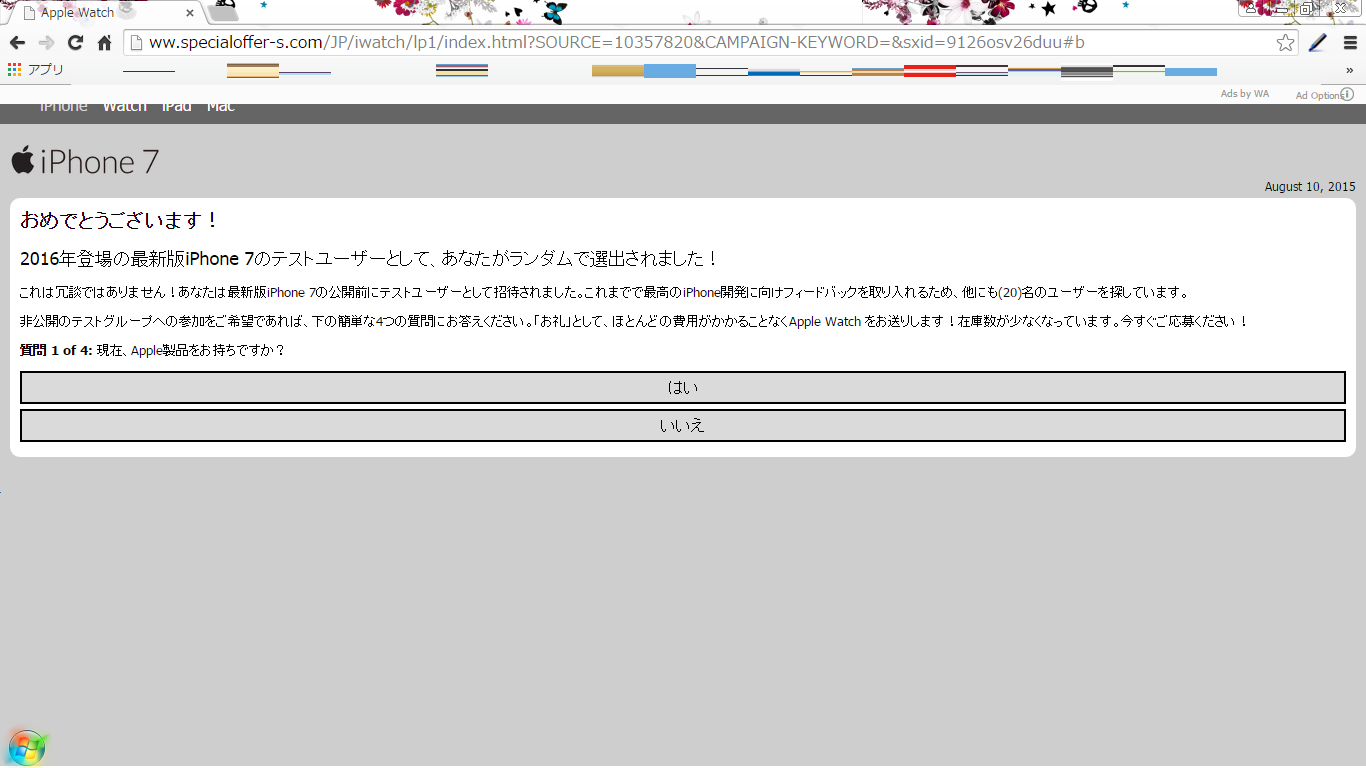Viewport: 1366px width, 768px height.
Task: Click the Ad Options info icon
Action: click(x=1347, y=94)
